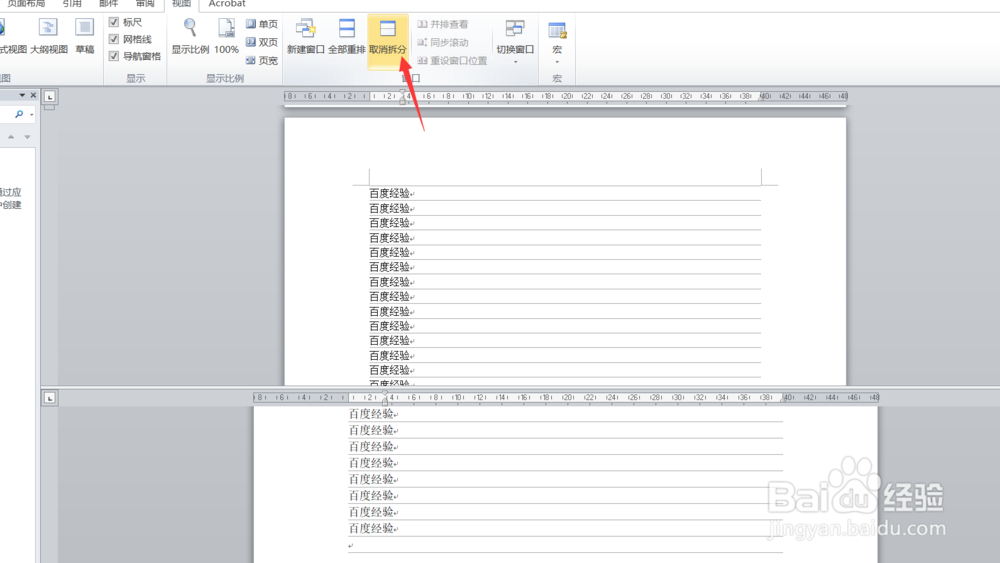
Task: Select Page Width view (页宽)
Action: (x=262, y=61)
